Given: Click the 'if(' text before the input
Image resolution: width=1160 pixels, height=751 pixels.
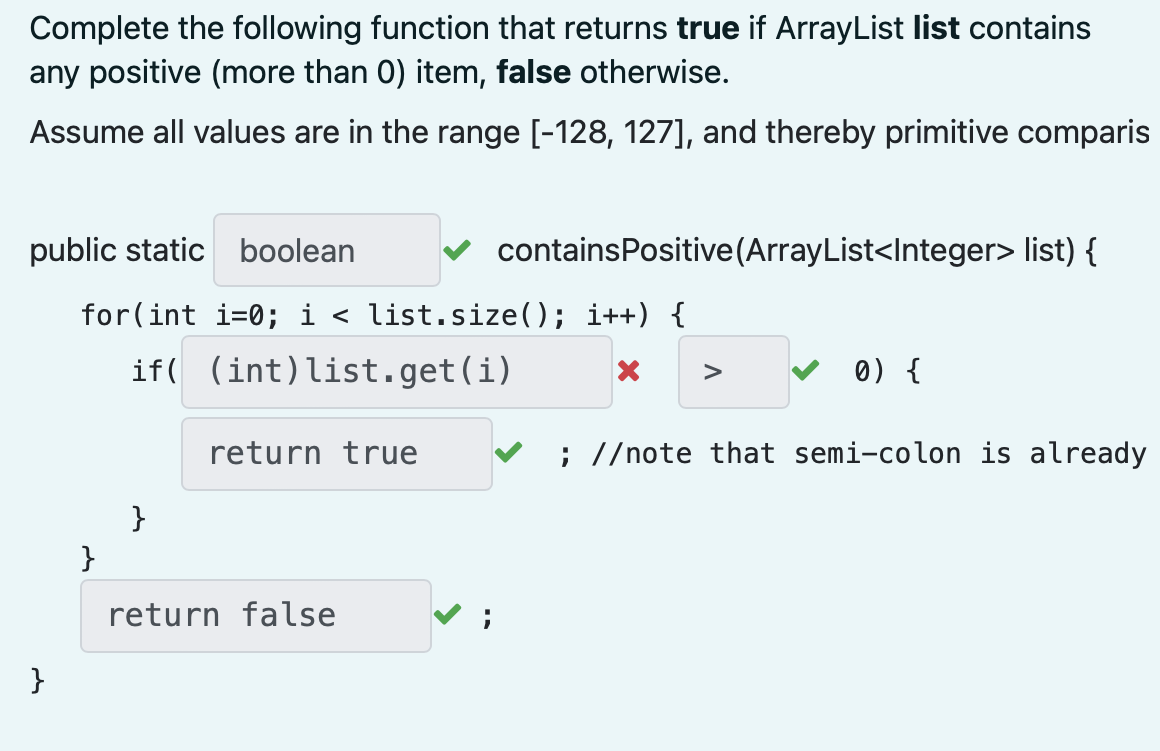Looking at the screenshot, I should tap(155, 371).
